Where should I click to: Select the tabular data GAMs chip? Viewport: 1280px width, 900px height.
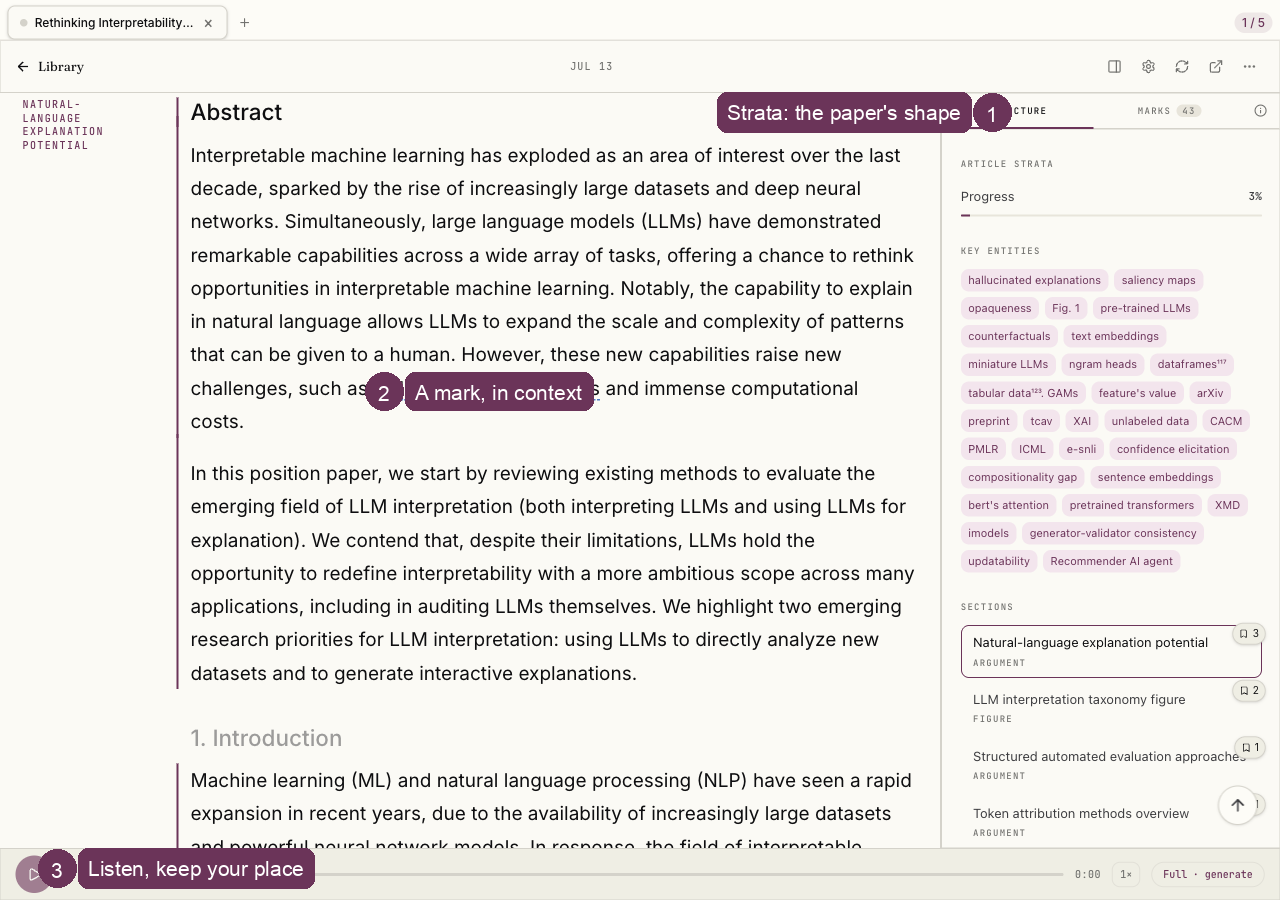click(x=1023, y=393)
